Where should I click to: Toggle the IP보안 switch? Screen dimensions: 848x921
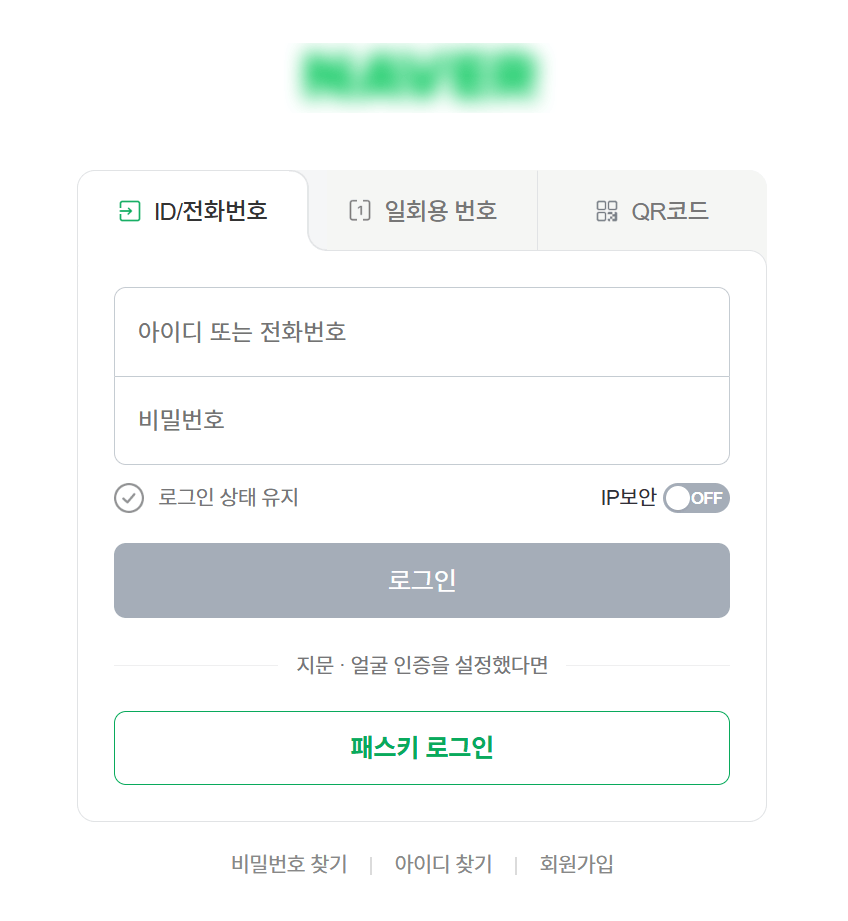[x=696, y=498]
